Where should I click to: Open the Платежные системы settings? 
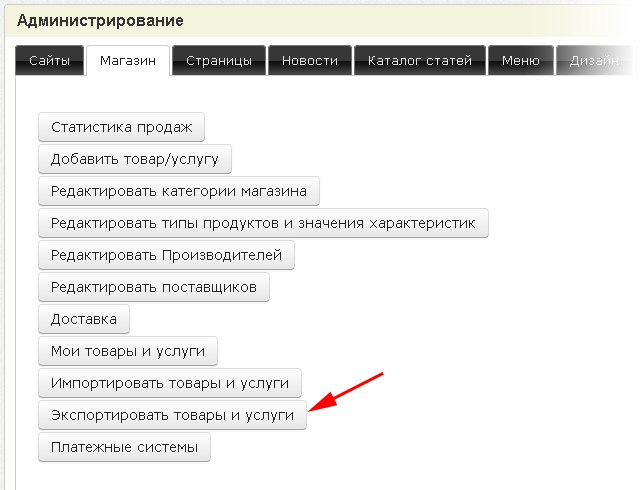click(124, 447)
